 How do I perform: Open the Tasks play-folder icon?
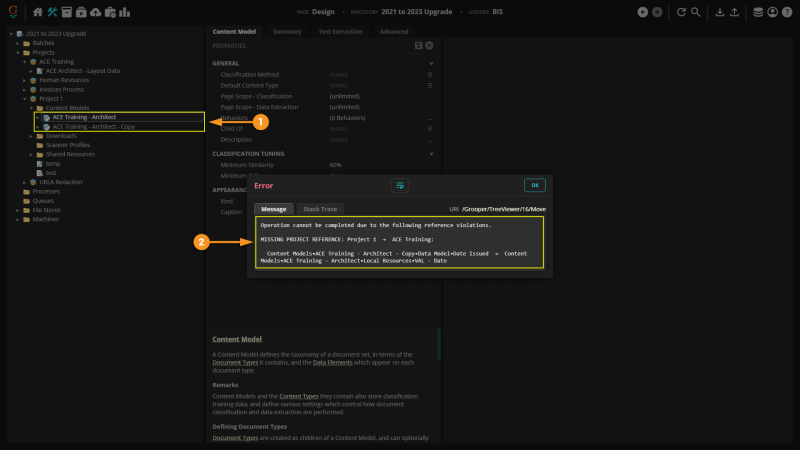tap(81, 12)
